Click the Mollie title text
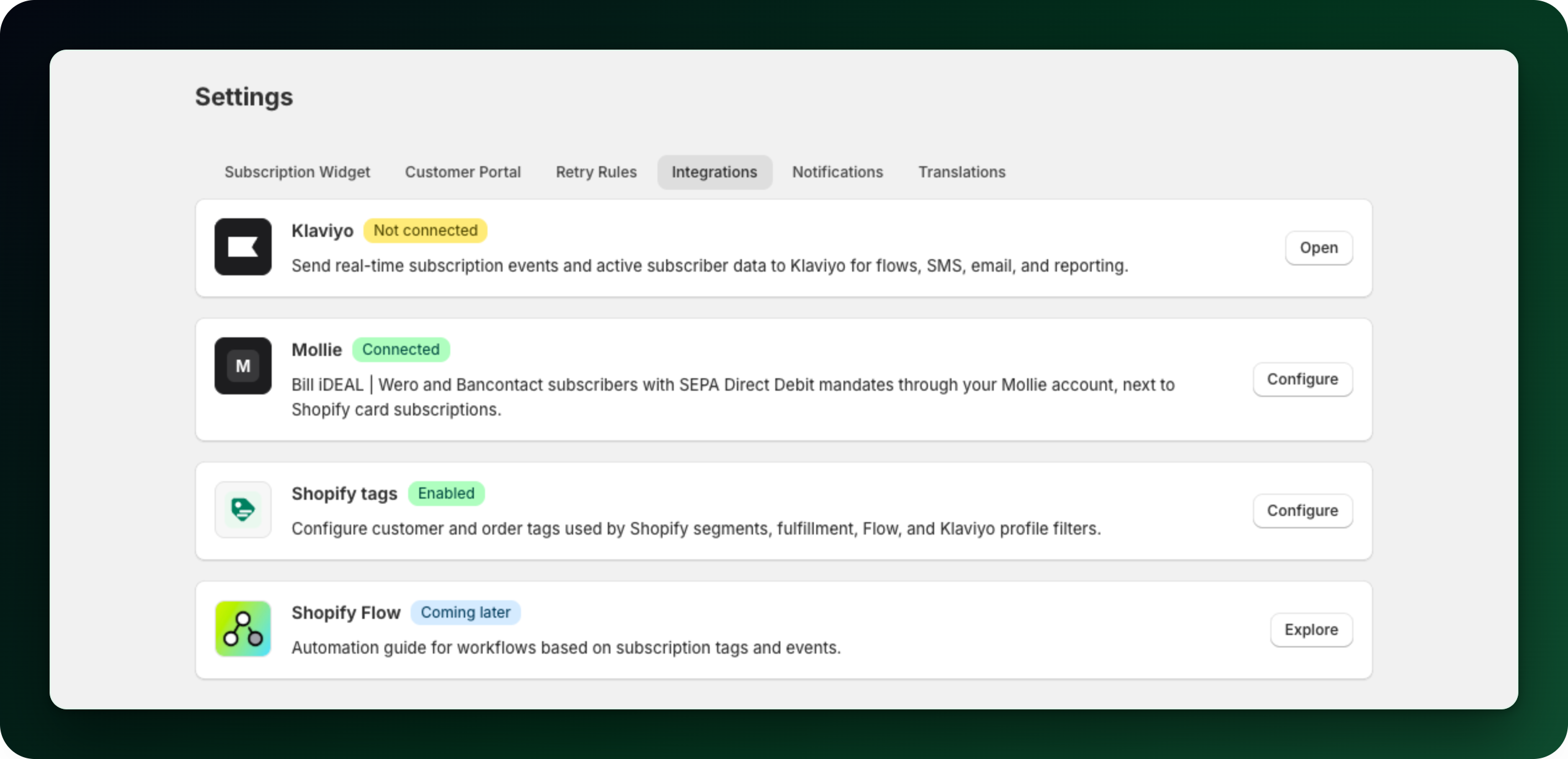The image size is (1568, 759). (317, 350)
